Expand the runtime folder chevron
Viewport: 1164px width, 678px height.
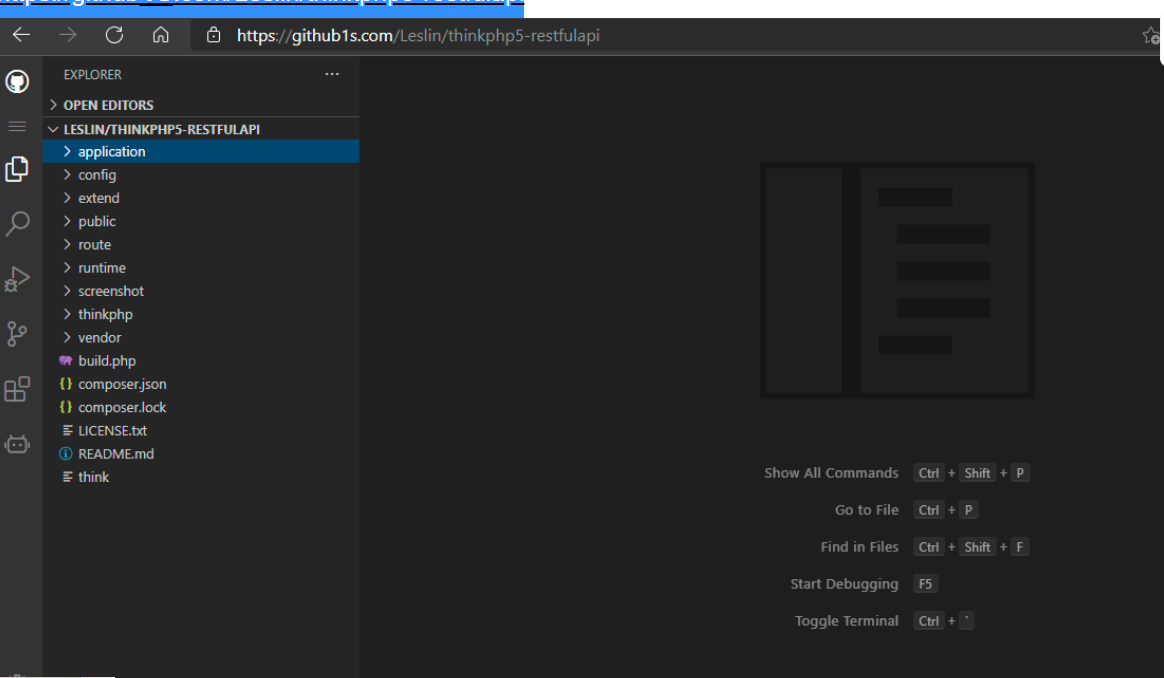point(67,268)
